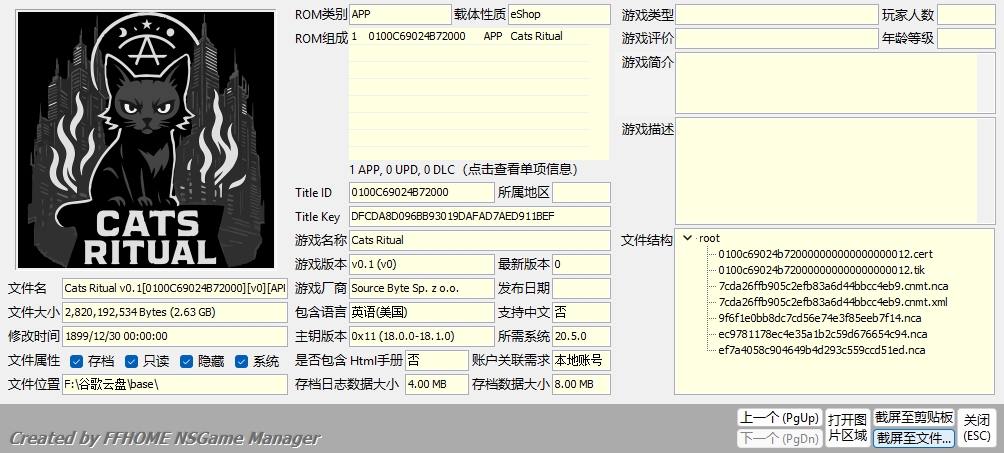Click the Cats Ritual cover thumbnail
The image size is (1004, 453).
click(147, 141)
